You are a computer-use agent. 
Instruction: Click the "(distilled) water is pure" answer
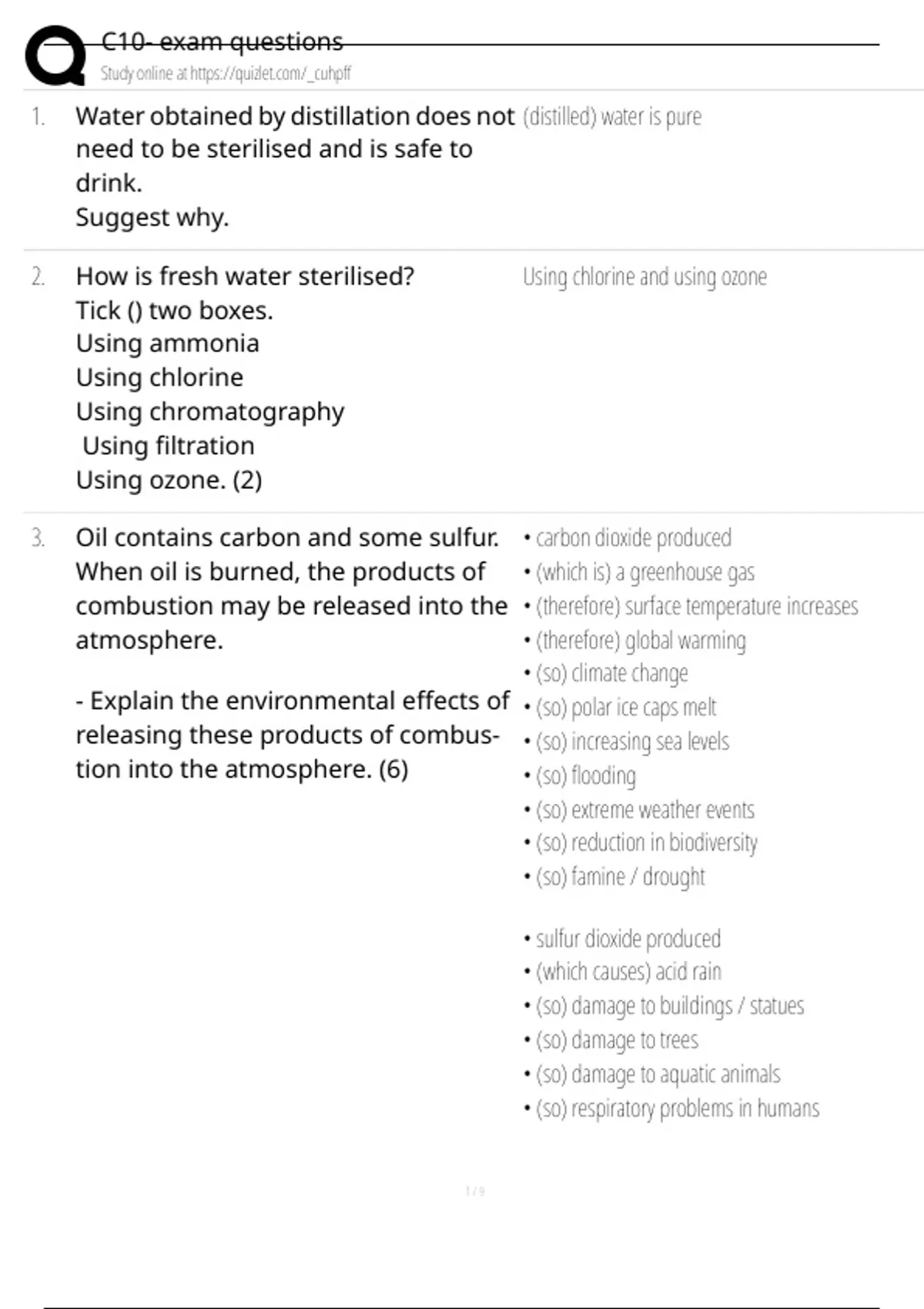(x=612, y=117)
